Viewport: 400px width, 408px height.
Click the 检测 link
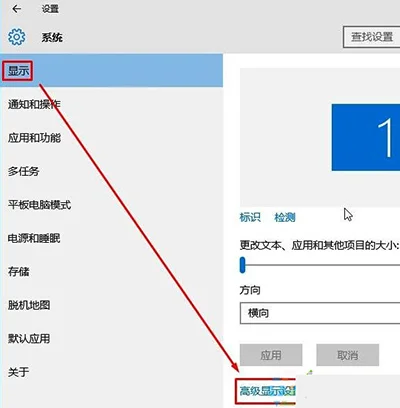click(x=285, y=217)
